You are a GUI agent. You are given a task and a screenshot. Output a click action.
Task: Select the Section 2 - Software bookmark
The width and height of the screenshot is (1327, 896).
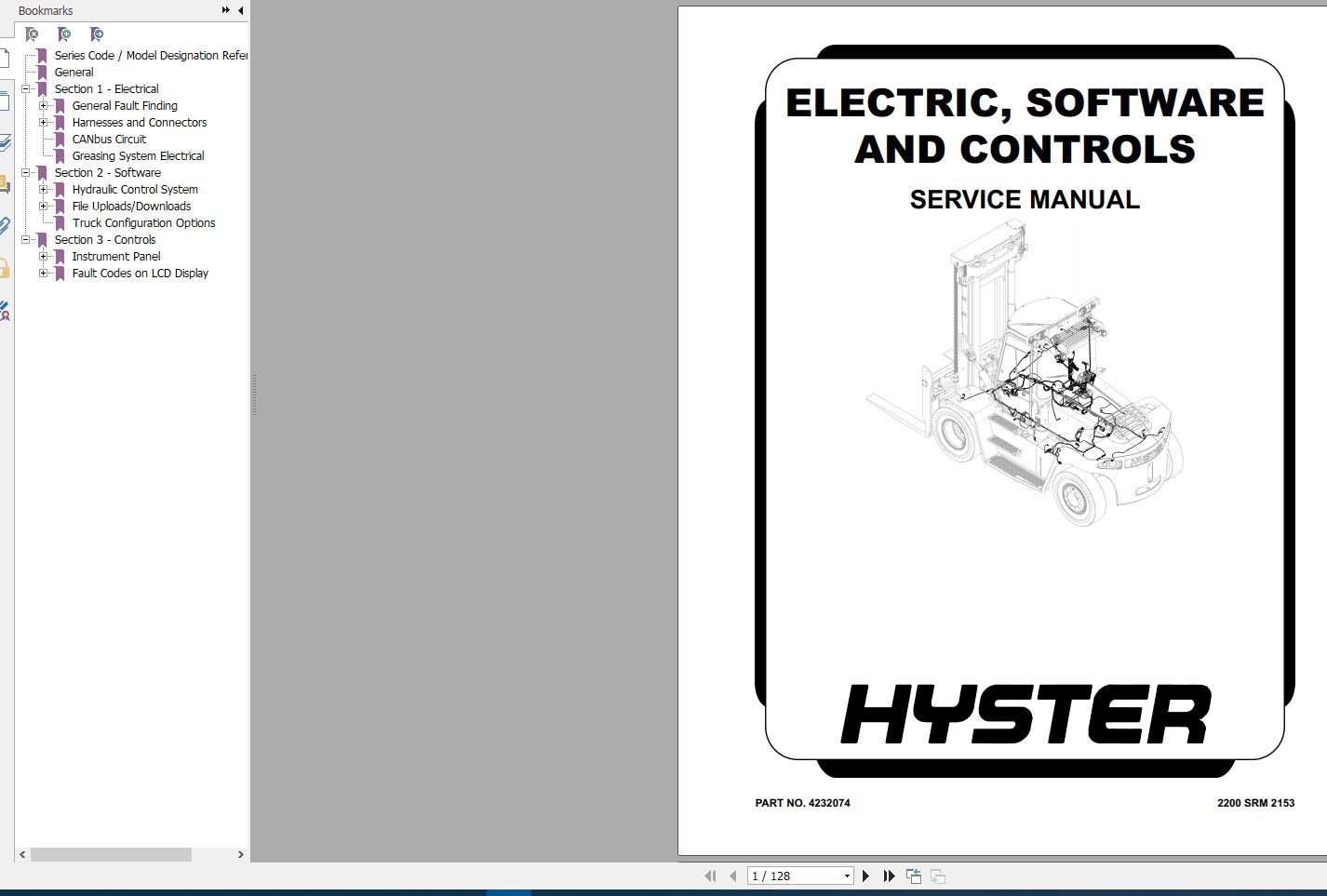tap(107, 173)
